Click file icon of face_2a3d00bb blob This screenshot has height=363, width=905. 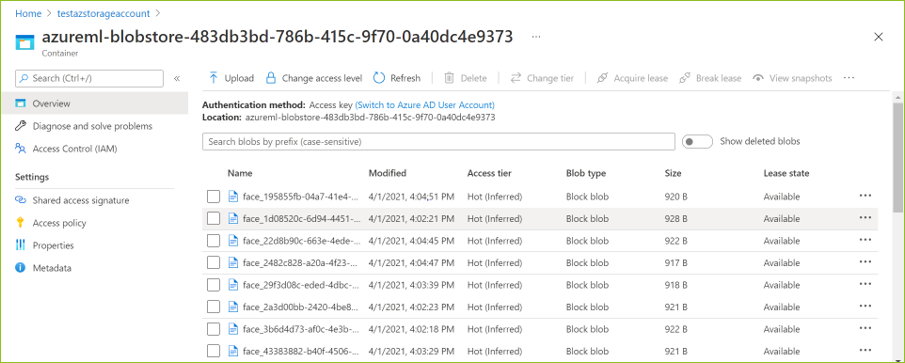[x=233, y=306]
